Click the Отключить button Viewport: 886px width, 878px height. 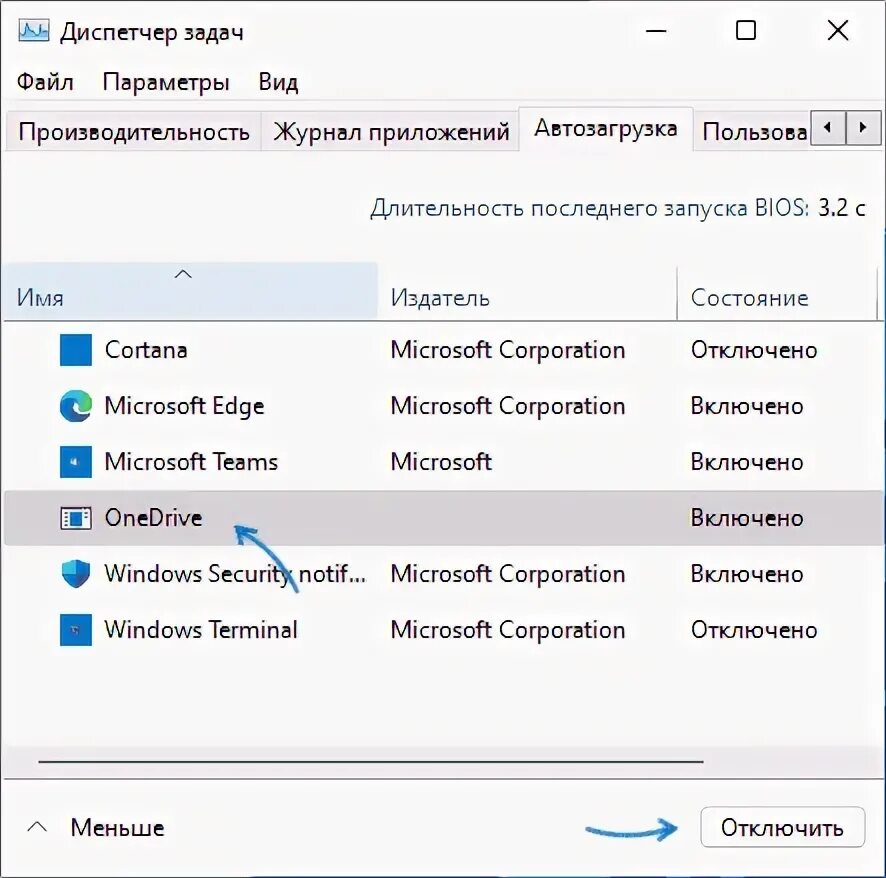click(x=782, y=827)
